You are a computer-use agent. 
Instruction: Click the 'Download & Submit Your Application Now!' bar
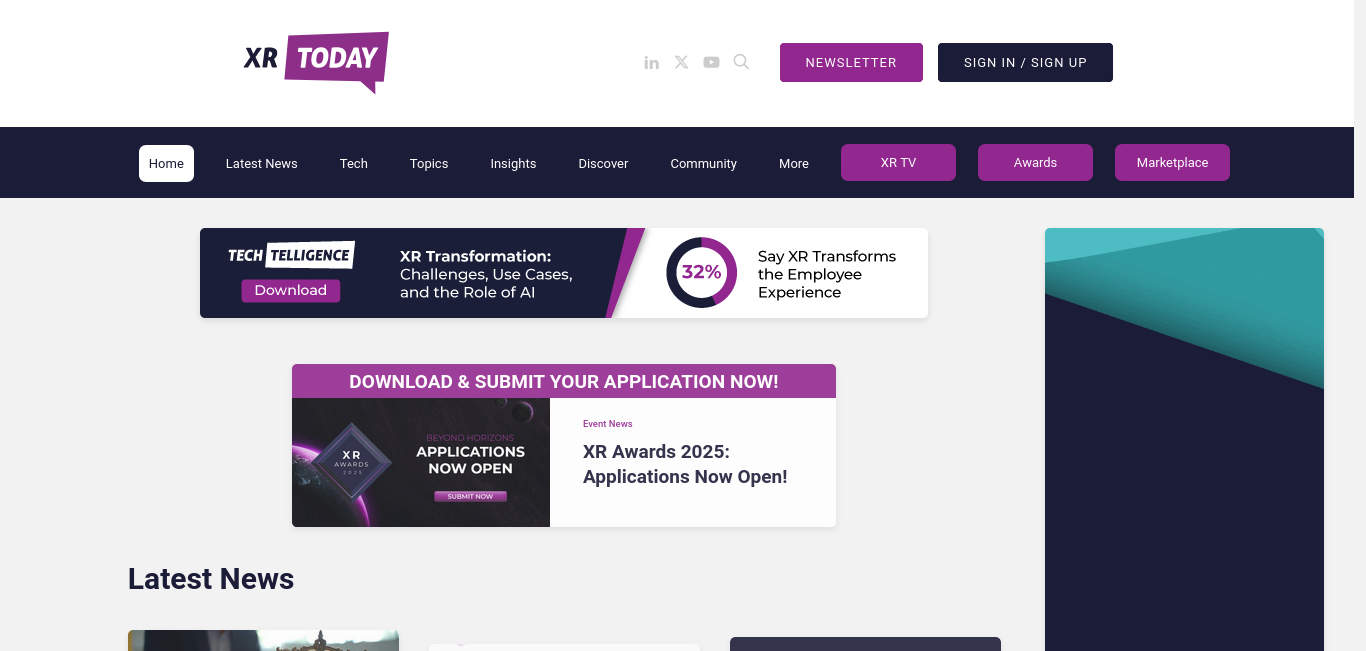point(564,381)
